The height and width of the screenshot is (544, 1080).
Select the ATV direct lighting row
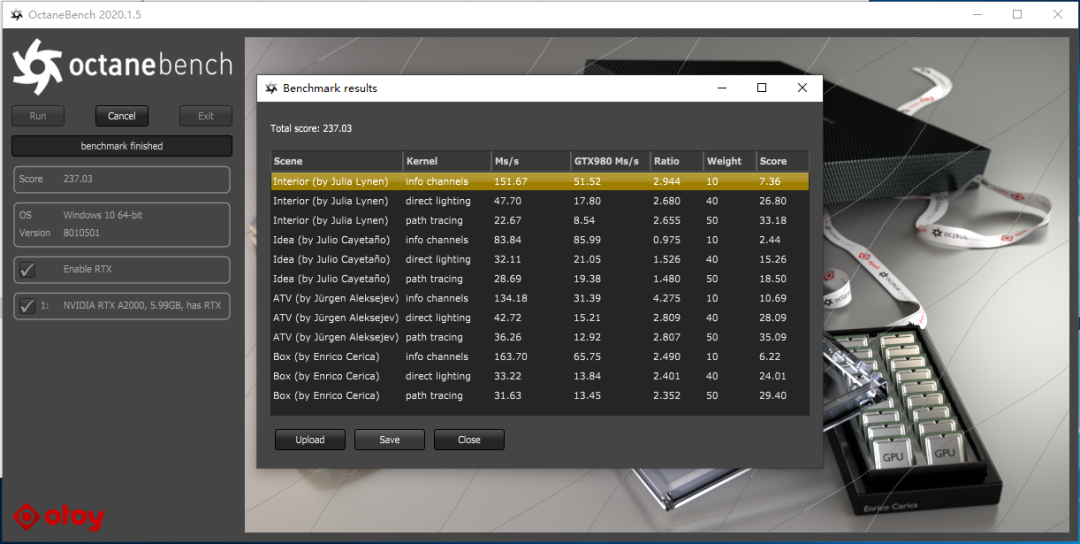click(x=539, y=317)
